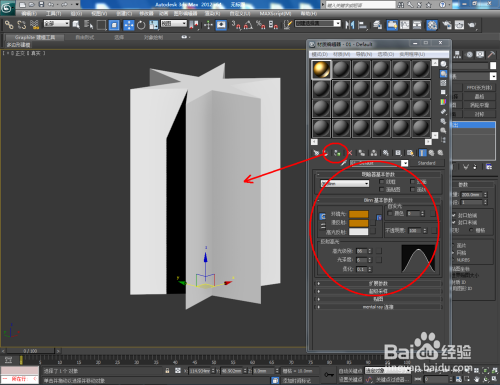
Task: Toggle Cap End checkbox in command panel
Action: click(x=454, y=222)
